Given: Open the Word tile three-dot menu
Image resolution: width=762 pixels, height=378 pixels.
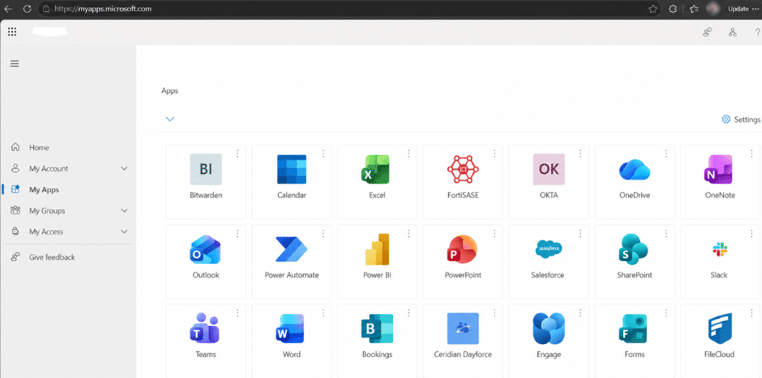Looking at the screenshot, I should click(323, 313).
